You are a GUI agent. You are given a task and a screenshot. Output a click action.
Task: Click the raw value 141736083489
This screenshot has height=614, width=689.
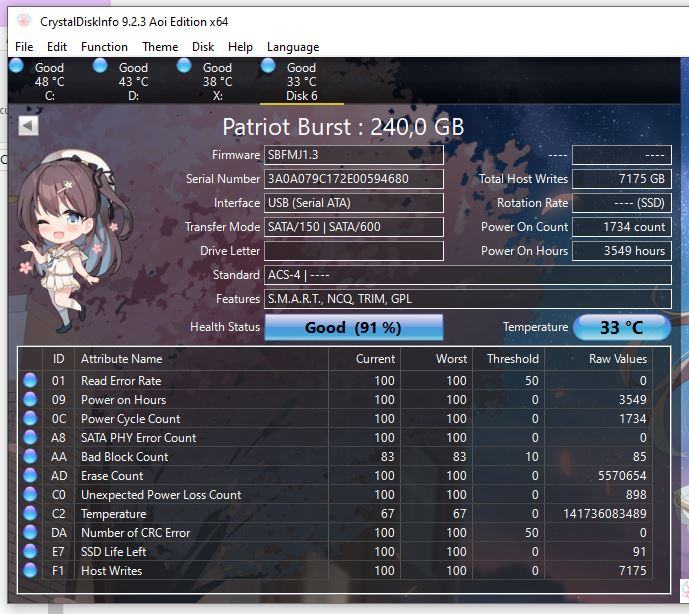coord(605,513)
